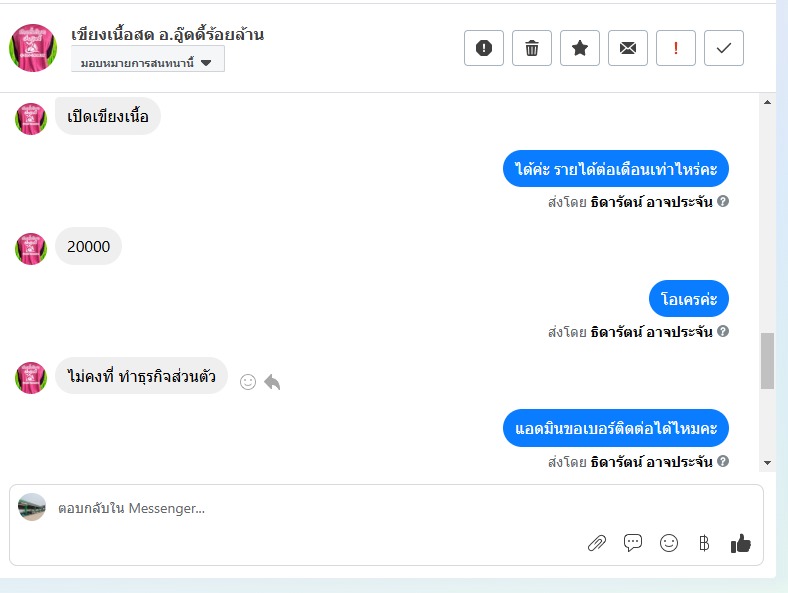This screenshot has width=788, height=593.
Task: React with emoji to ไม่คงที่ message
Action: (x=248, y=382)
